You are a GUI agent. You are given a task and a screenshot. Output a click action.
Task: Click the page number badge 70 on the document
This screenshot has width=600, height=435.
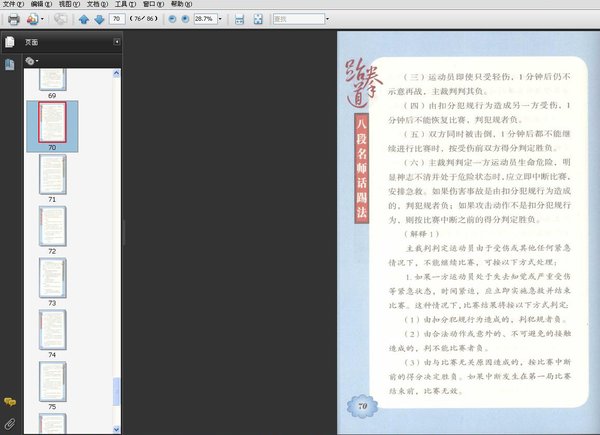pos(362,406)
